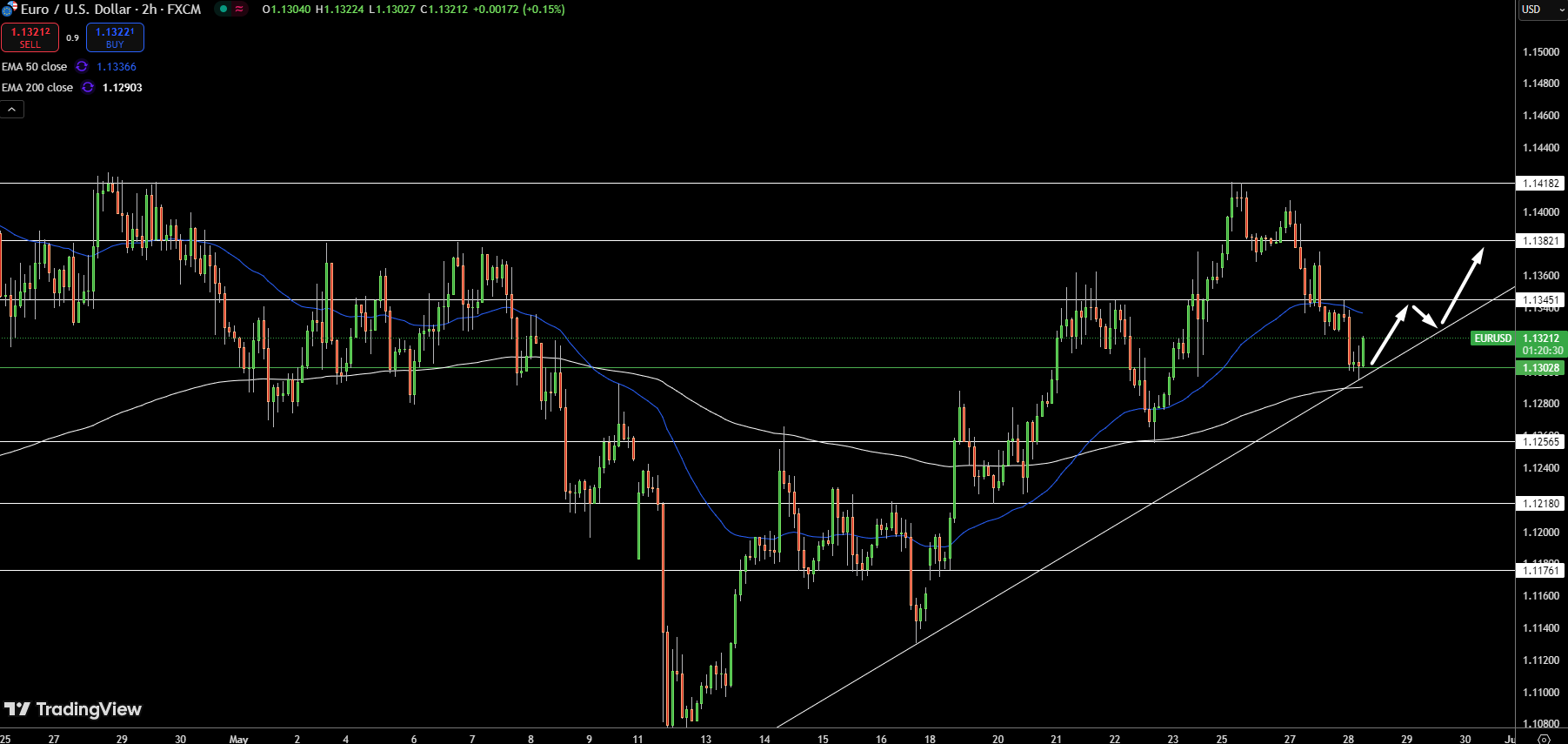Click the 1.13821 price level label
1568x744 pixels.
pos(1541,241)
